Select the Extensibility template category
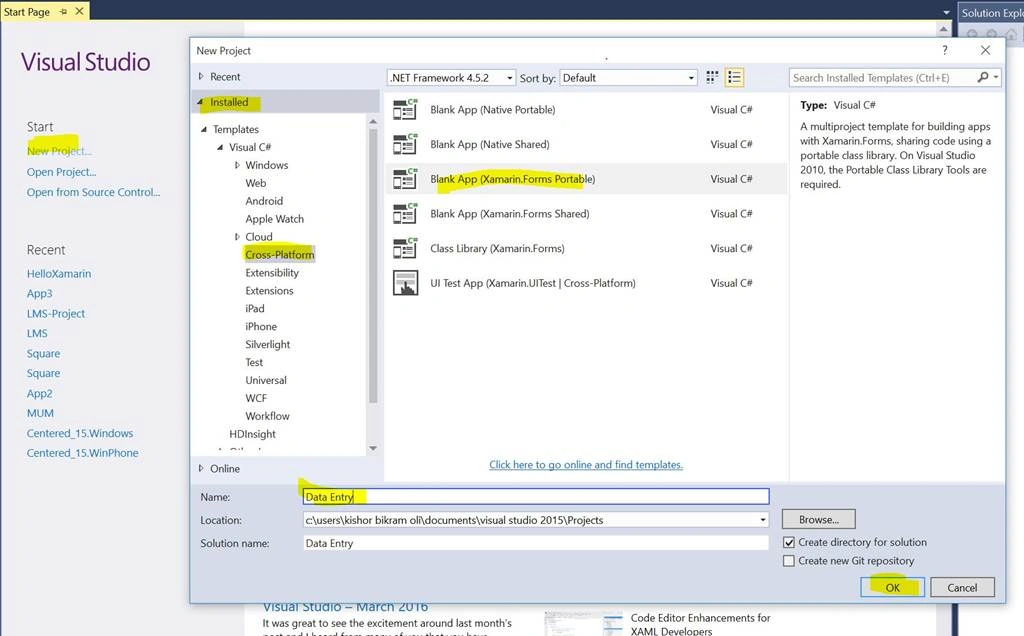The height and width of the screenshot is (636, 1024). pos(272,273)
